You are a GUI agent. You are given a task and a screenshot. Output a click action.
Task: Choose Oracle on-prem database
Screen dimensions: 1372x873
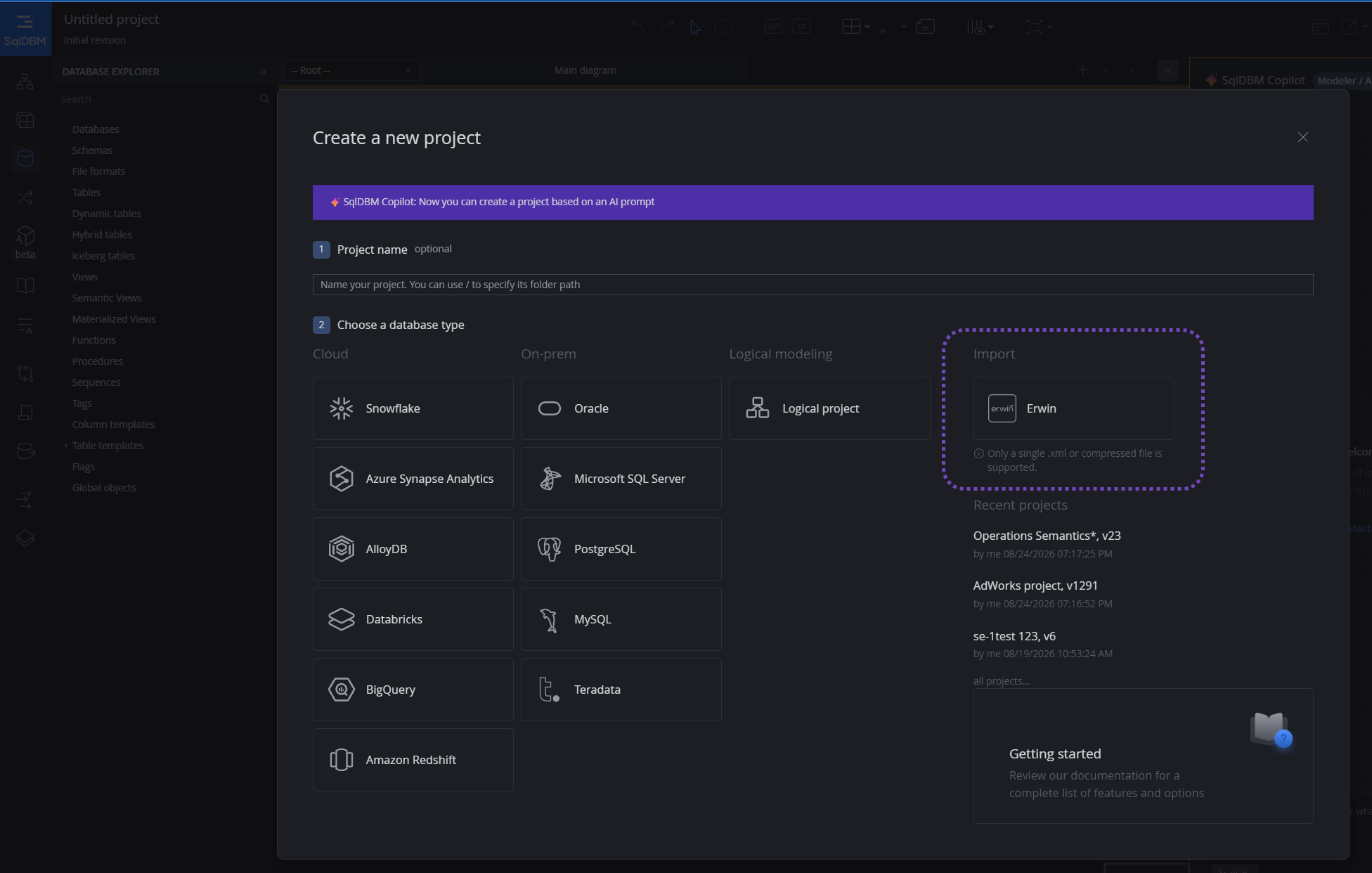coord(621,408)
